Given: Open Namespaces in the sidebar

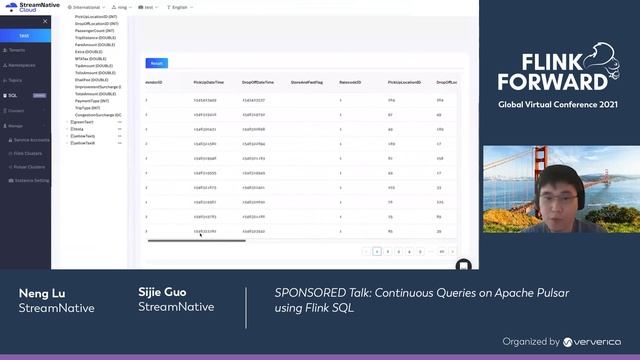Looking at the screenshot, I should click(x=22, y=65).
